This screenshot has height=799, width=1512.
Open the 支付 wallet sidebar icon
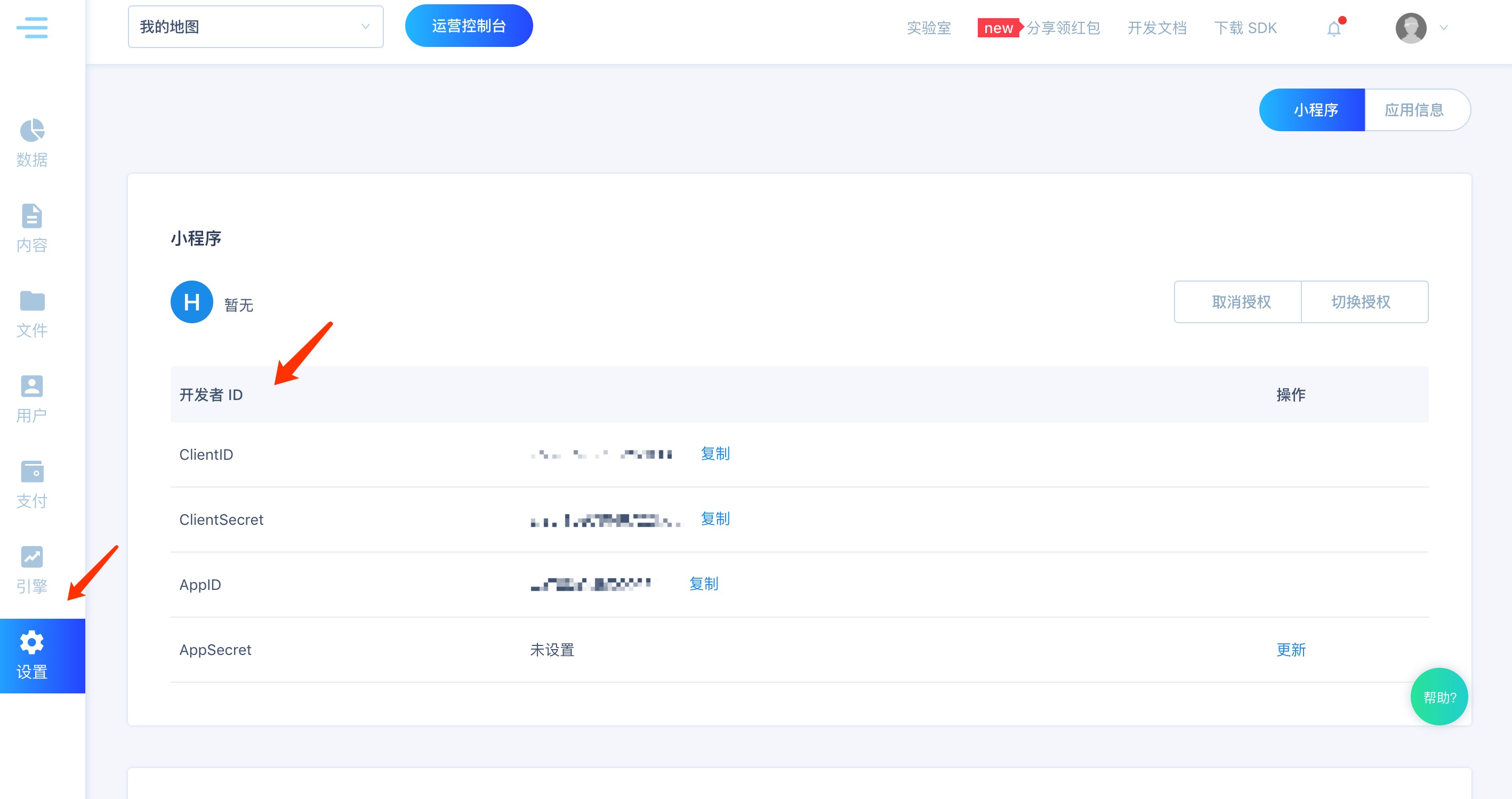(x=31, y=472)
